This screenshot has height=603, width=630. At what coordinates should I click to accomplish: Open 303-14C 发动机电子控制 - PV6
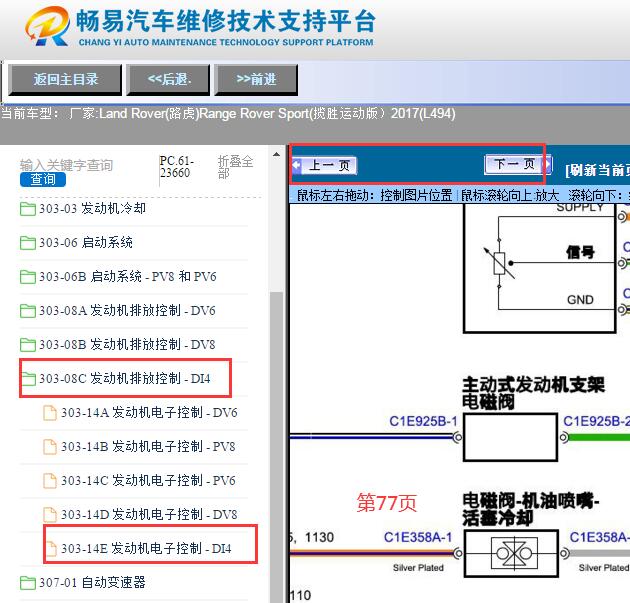(148, 480)
